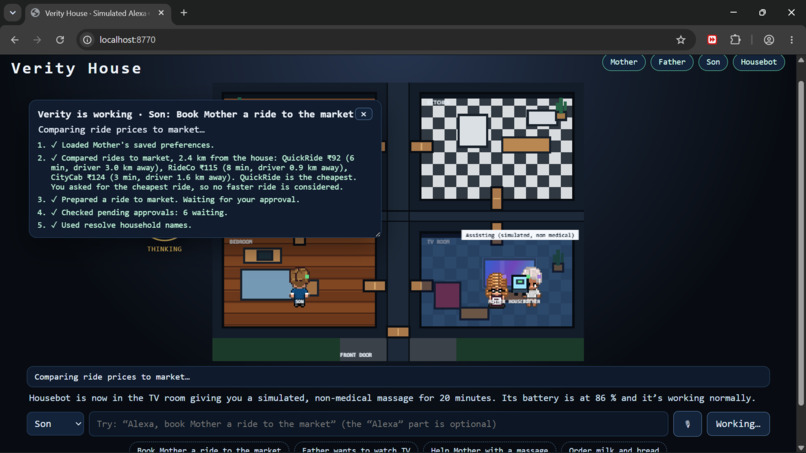Click the Housebot robot in TV room
This screenshot has height=453, width=806.
[520, 284]
